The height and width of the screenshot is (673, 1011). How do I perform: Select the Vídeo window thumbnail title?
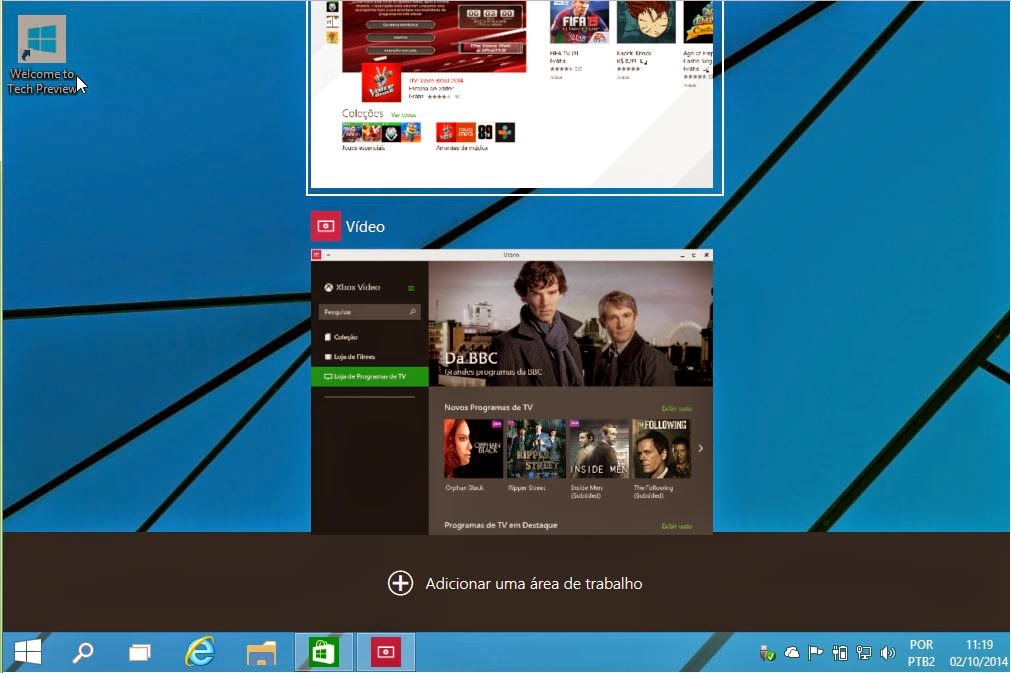(365, 227)
